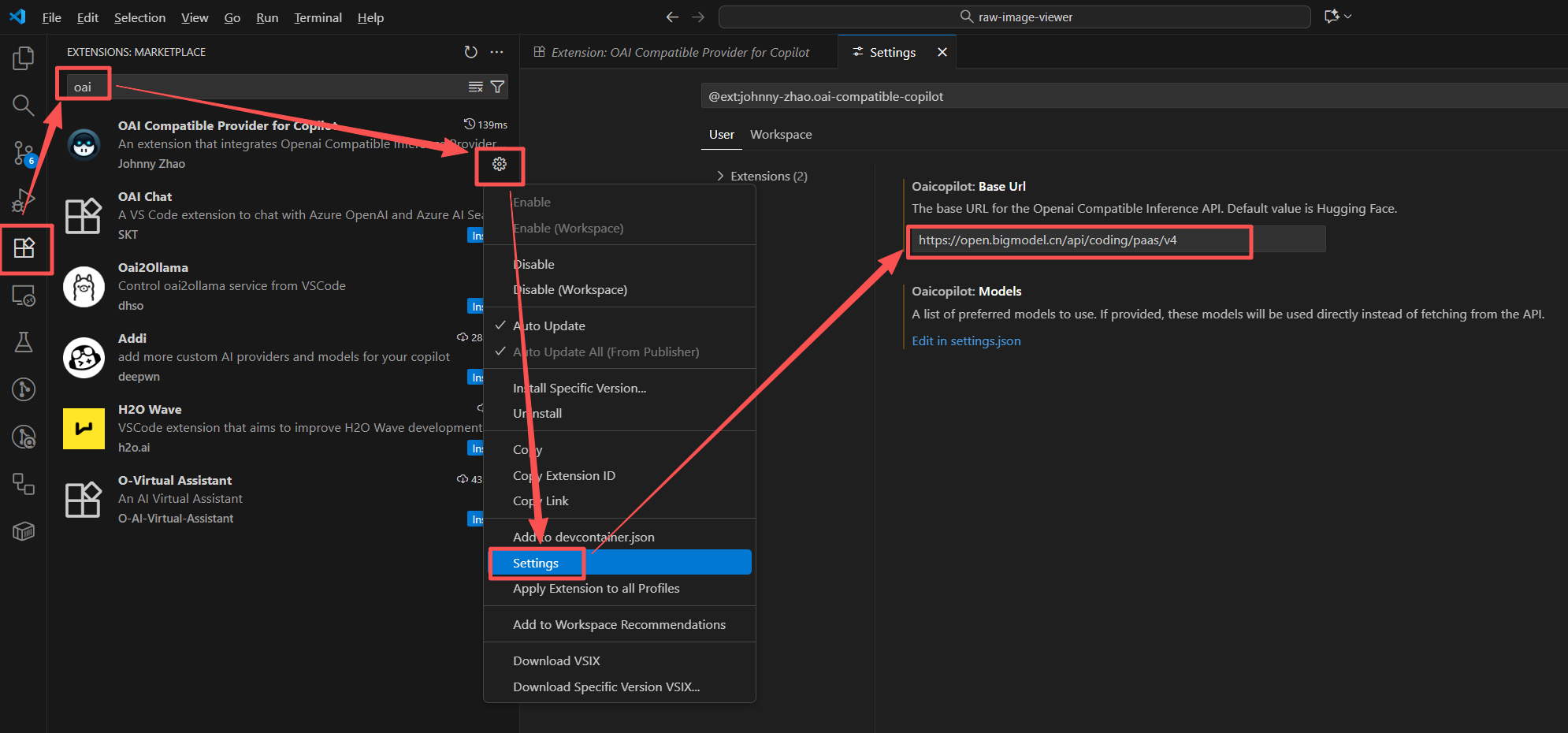Screen dimensions: 1568x733
Task: Switch to Extension: OAI Compatible Provider tab
Action: 679,52
